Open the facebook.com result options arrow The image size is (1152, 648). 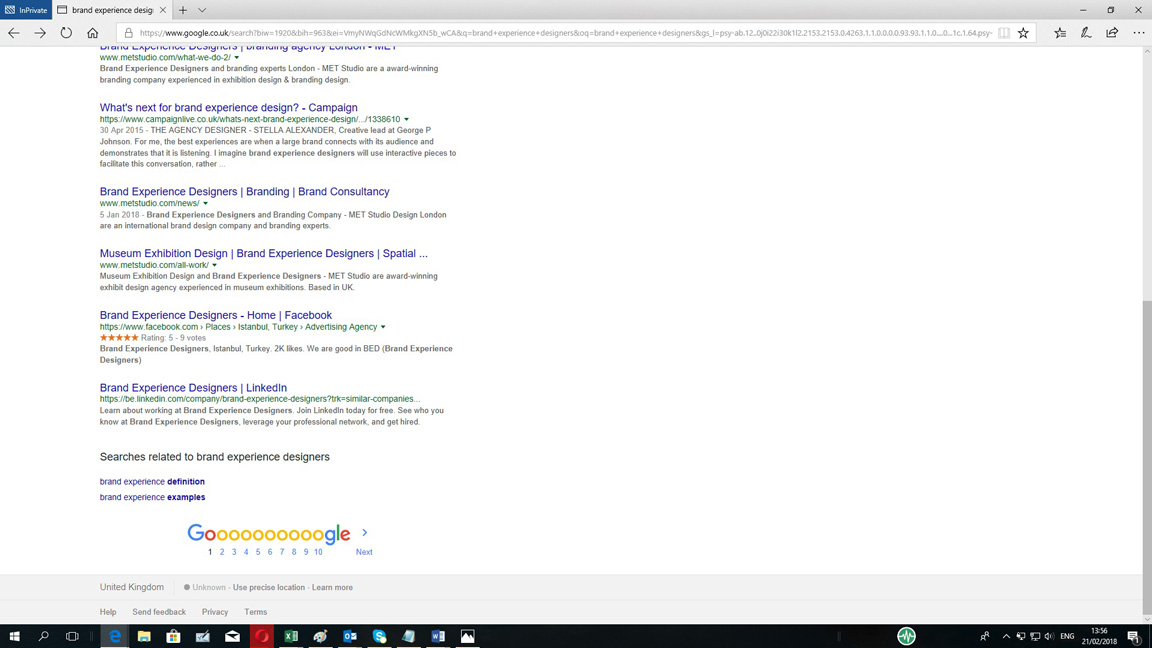[383, 327]
